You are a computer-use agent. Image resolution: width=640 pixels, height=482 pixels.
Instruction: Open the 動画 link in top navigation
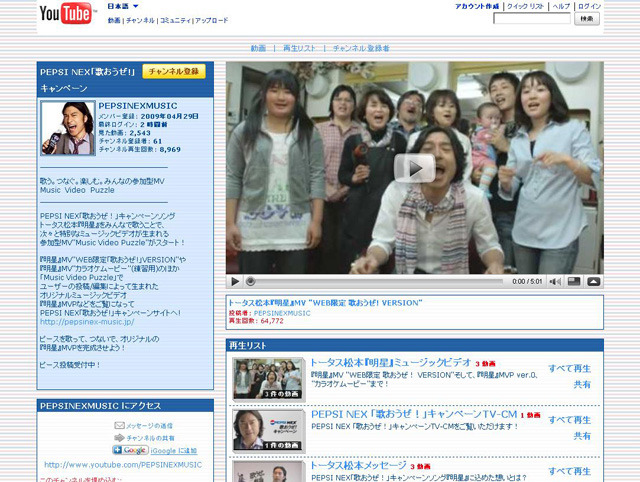(114, 20)
